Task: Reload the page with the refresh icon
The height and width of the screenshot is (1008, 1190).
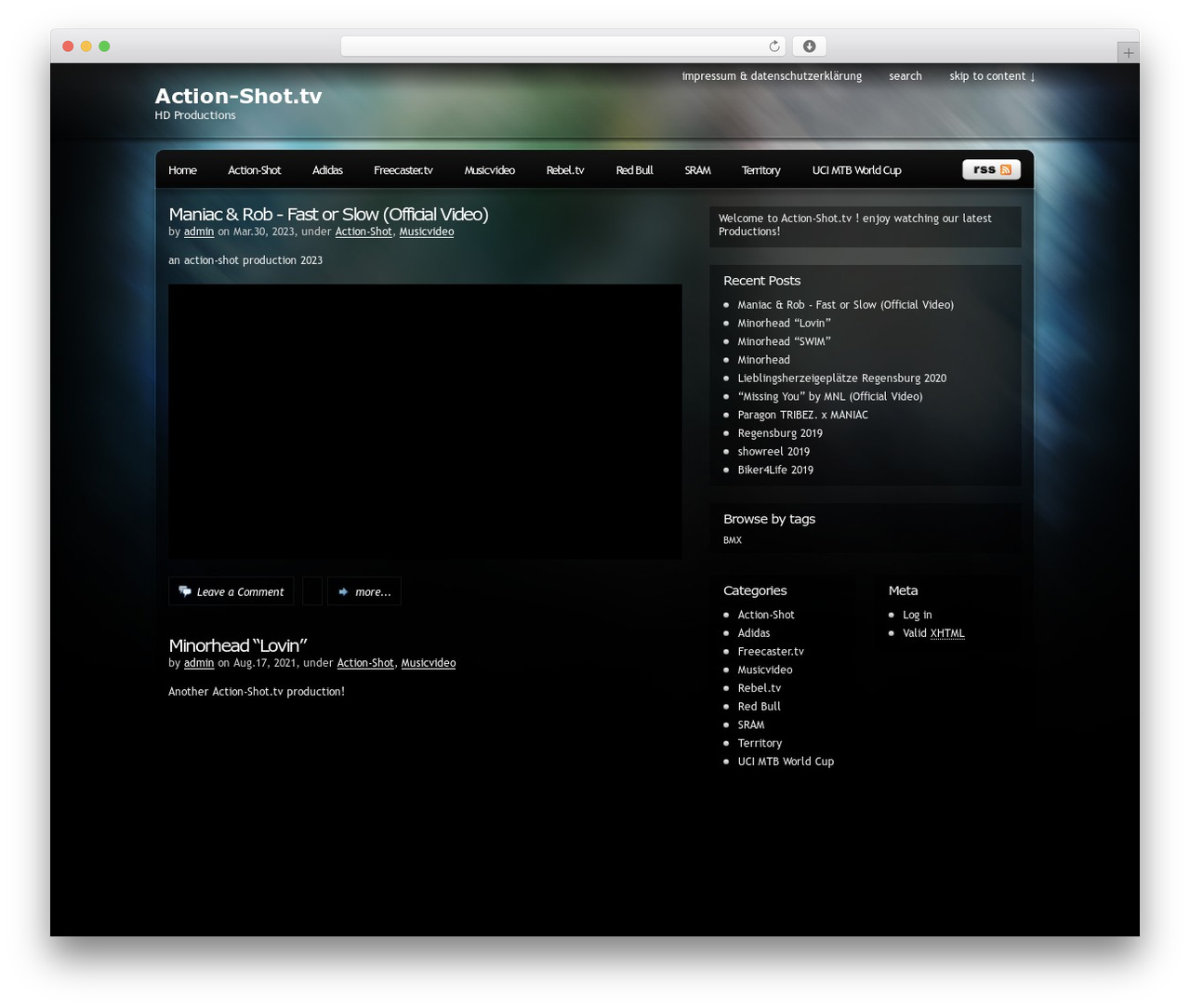Action: click(x=774, y=46)
